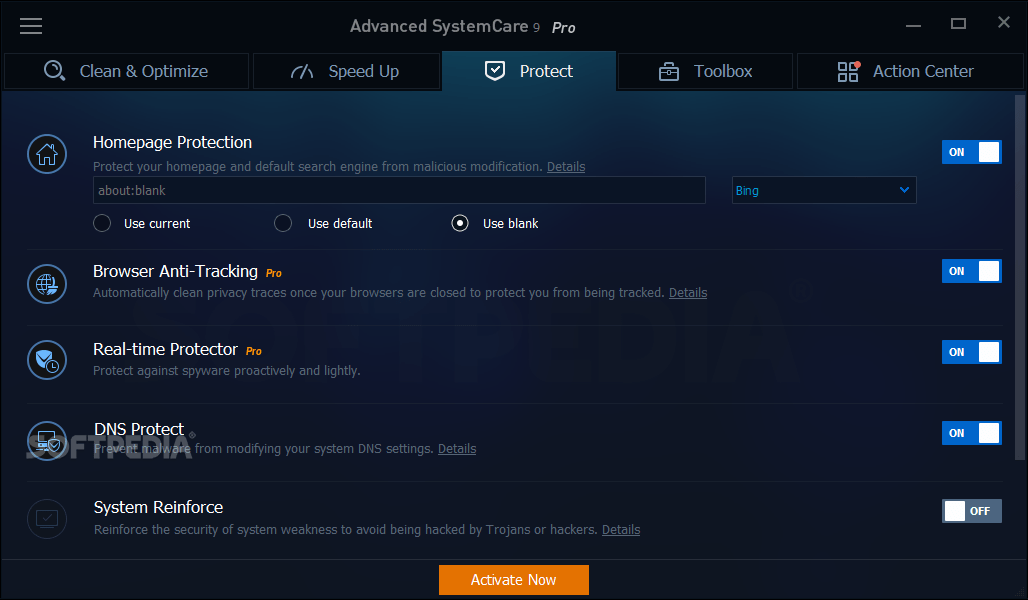Select the Use current radio button

pyautogui.click(x=102, y=224)
